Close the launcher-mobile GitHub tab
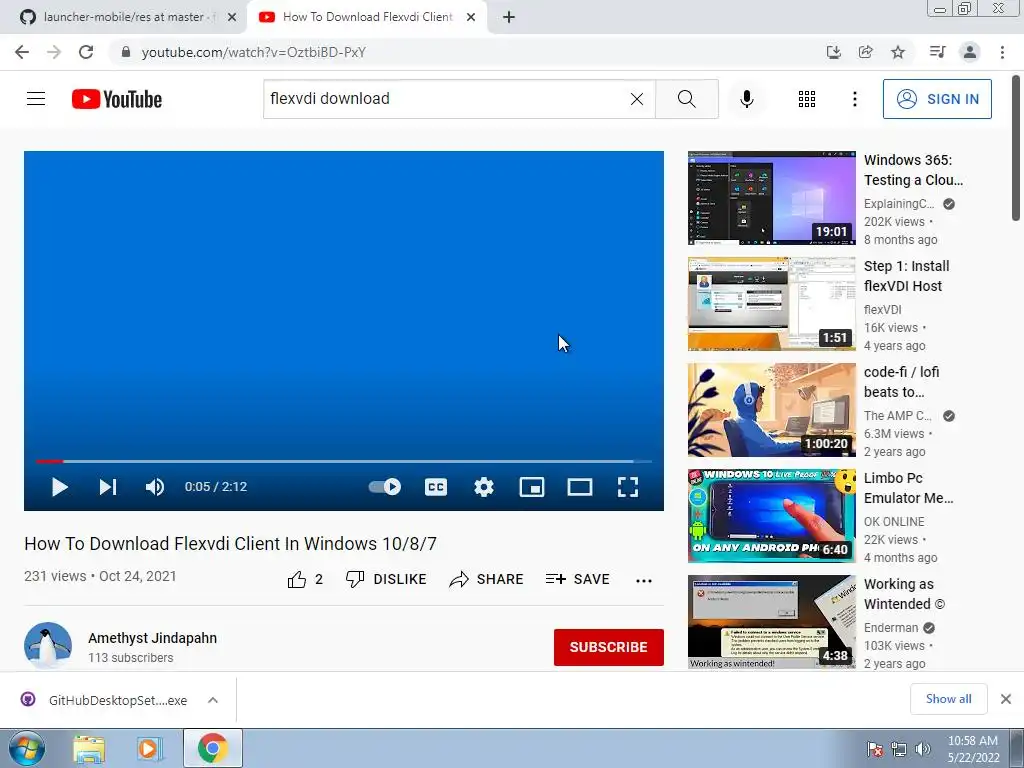The image size is (1024, 768). pos(232,18)
